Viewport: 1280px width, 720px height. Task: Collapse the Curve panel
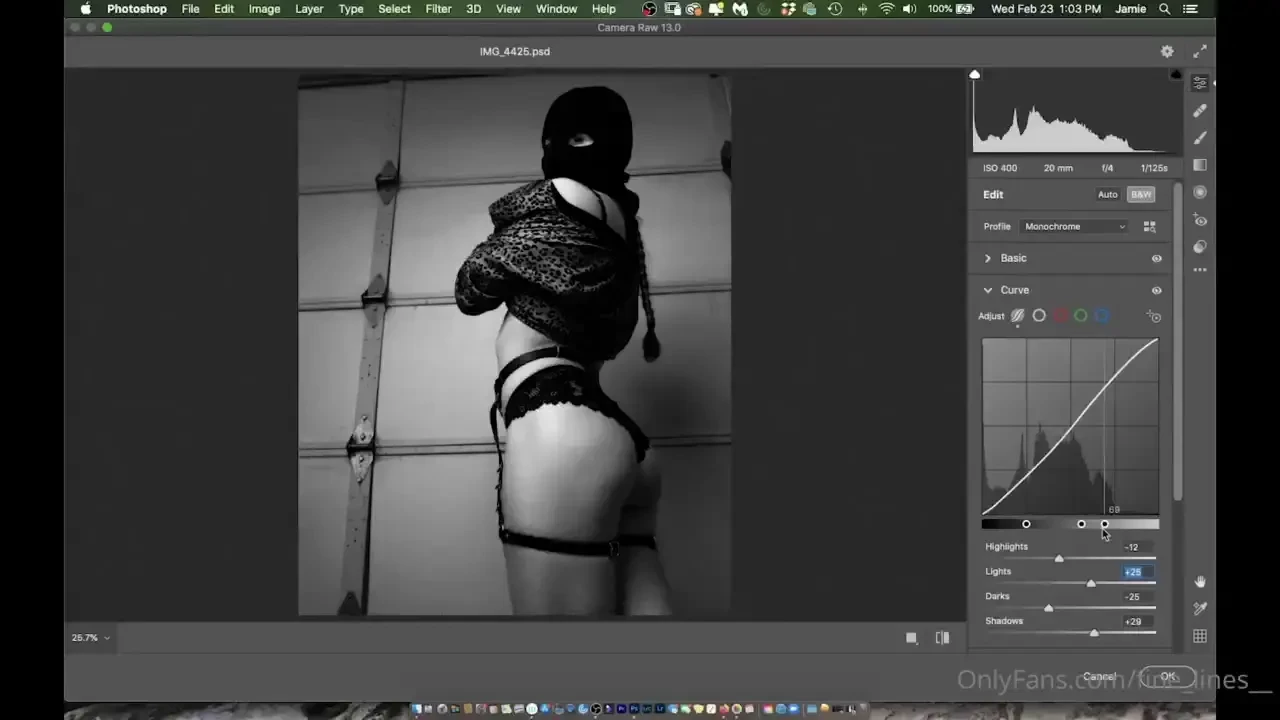click(x=988, y=289)
